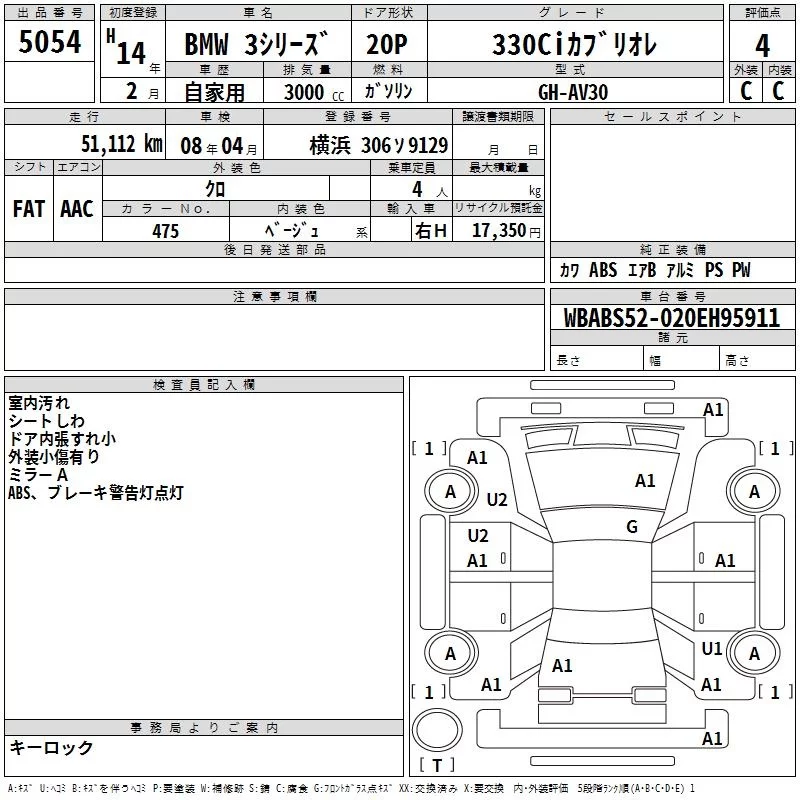Select the color number 475
800x800 pixels.
[x=165, y=231]
